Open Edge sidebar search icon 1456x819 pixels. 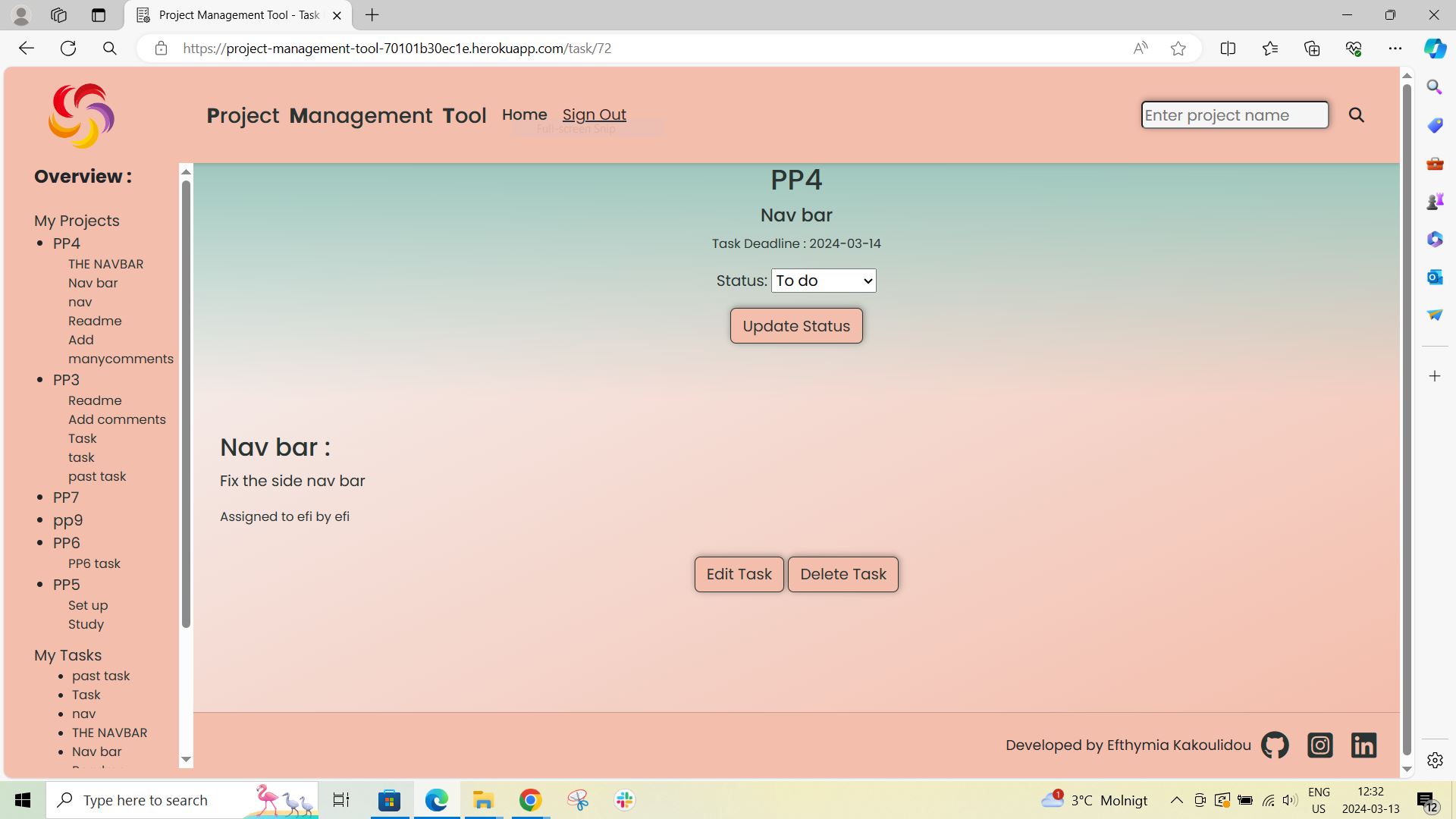1433,86
